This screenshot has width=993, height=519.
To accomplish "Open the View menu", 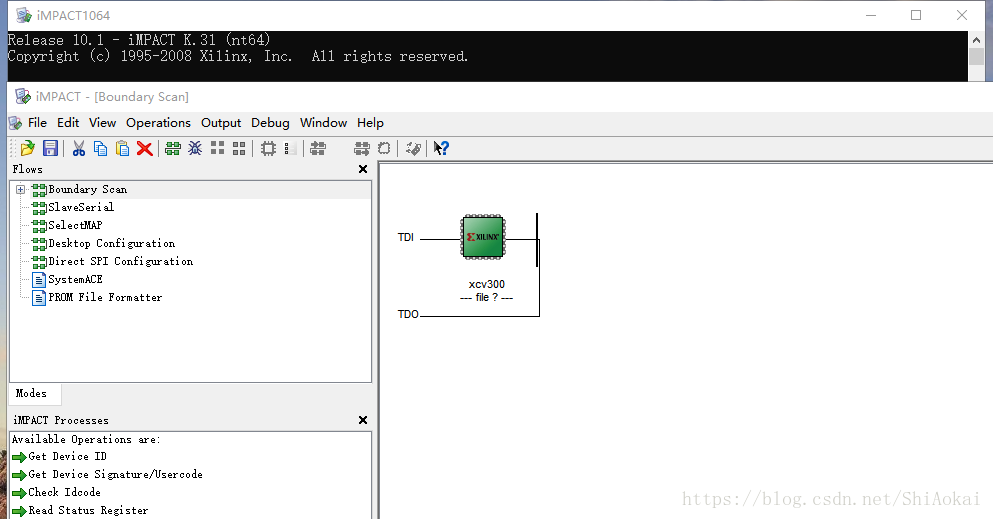I will click(103, 123).
